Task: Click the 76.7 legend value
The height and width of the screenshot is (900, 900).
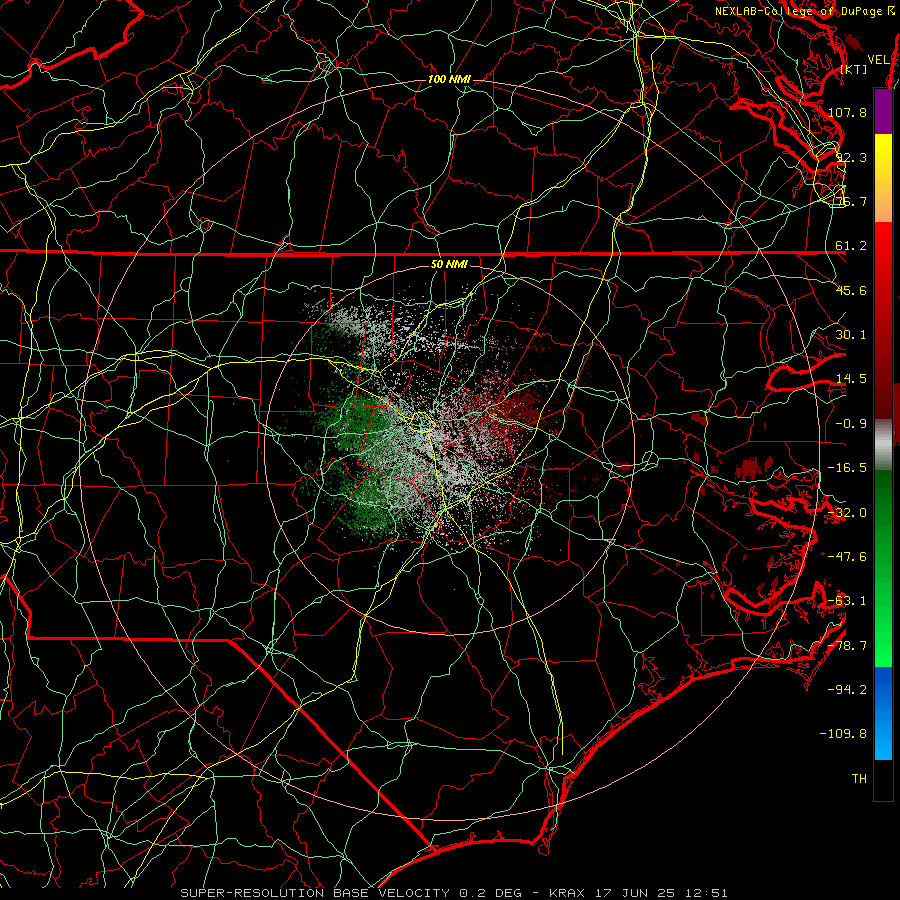Action: [850, 201]
